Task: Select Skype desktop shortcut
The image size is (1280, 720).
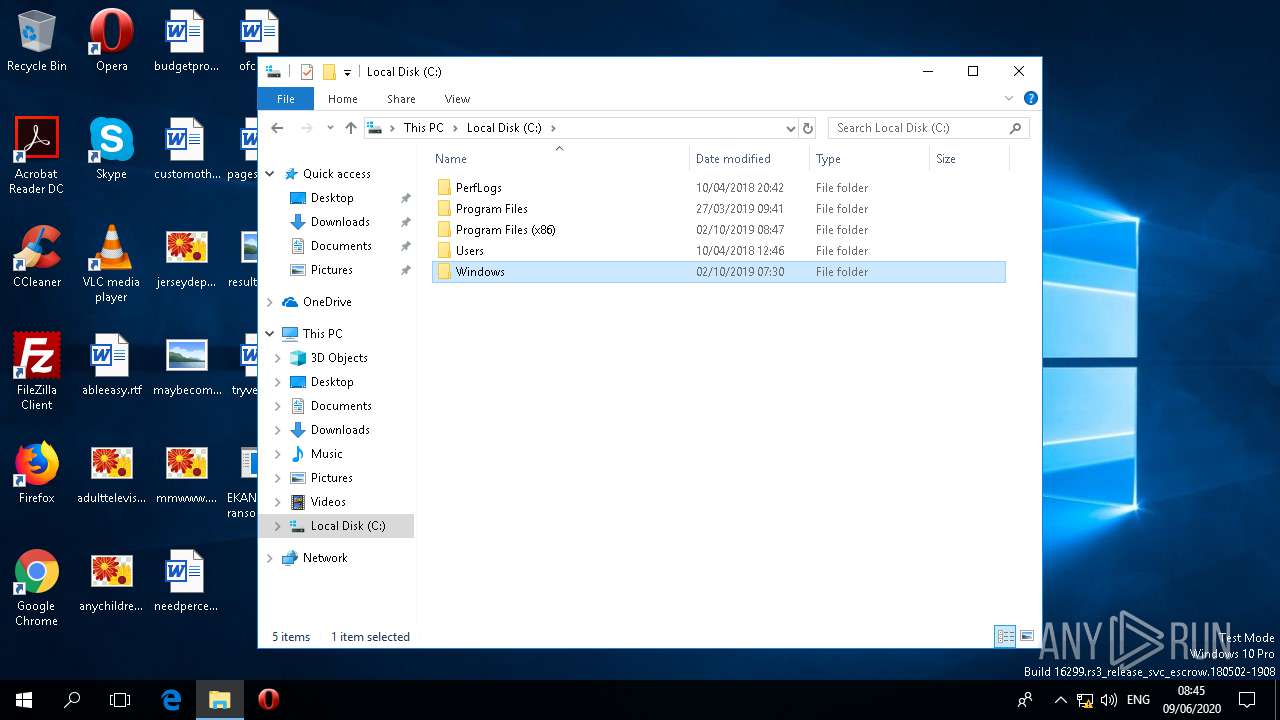Action: pos(111,149)
